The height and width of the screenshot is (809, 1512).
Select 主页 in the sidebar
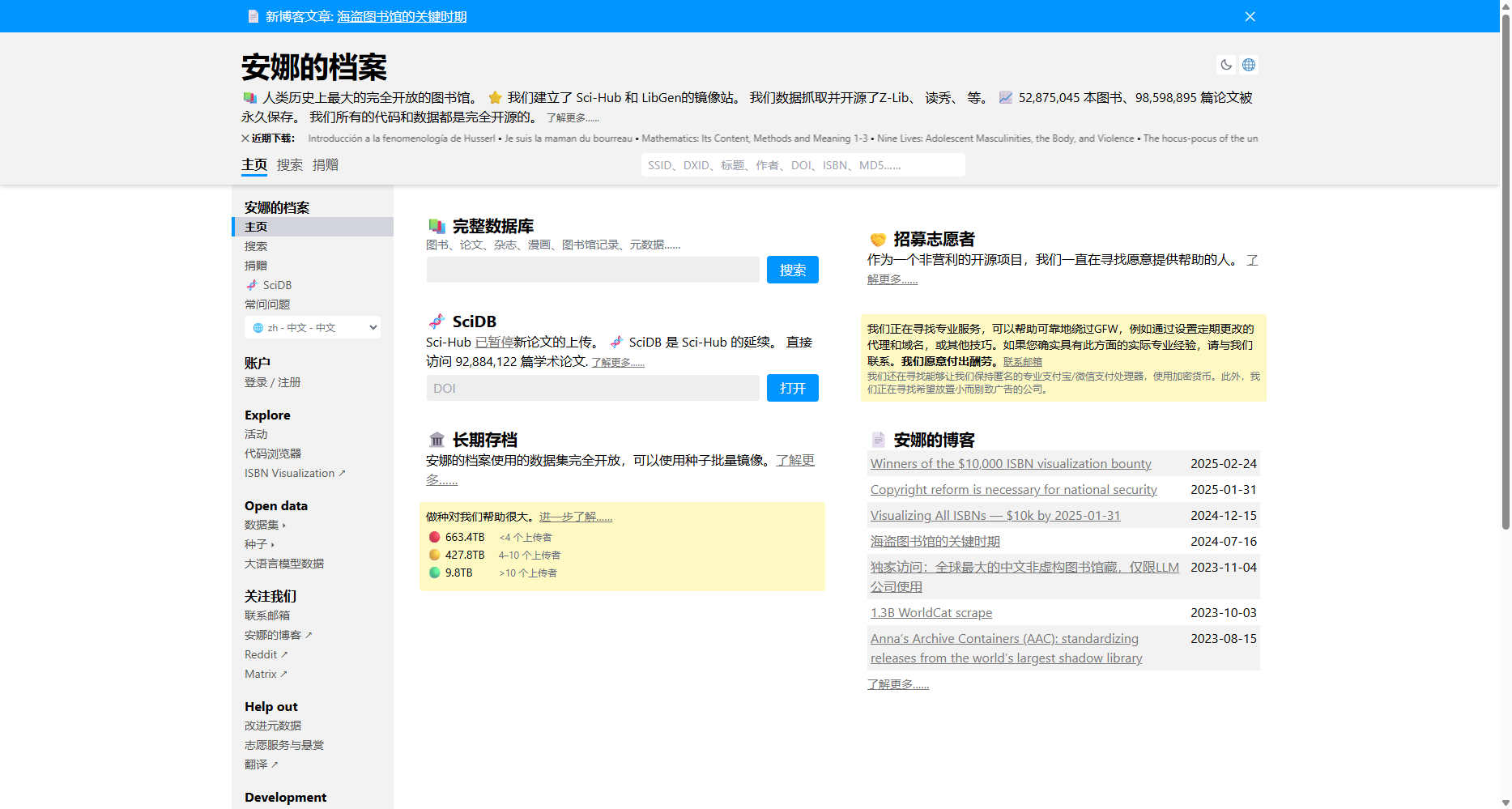[x=314, y=227]
